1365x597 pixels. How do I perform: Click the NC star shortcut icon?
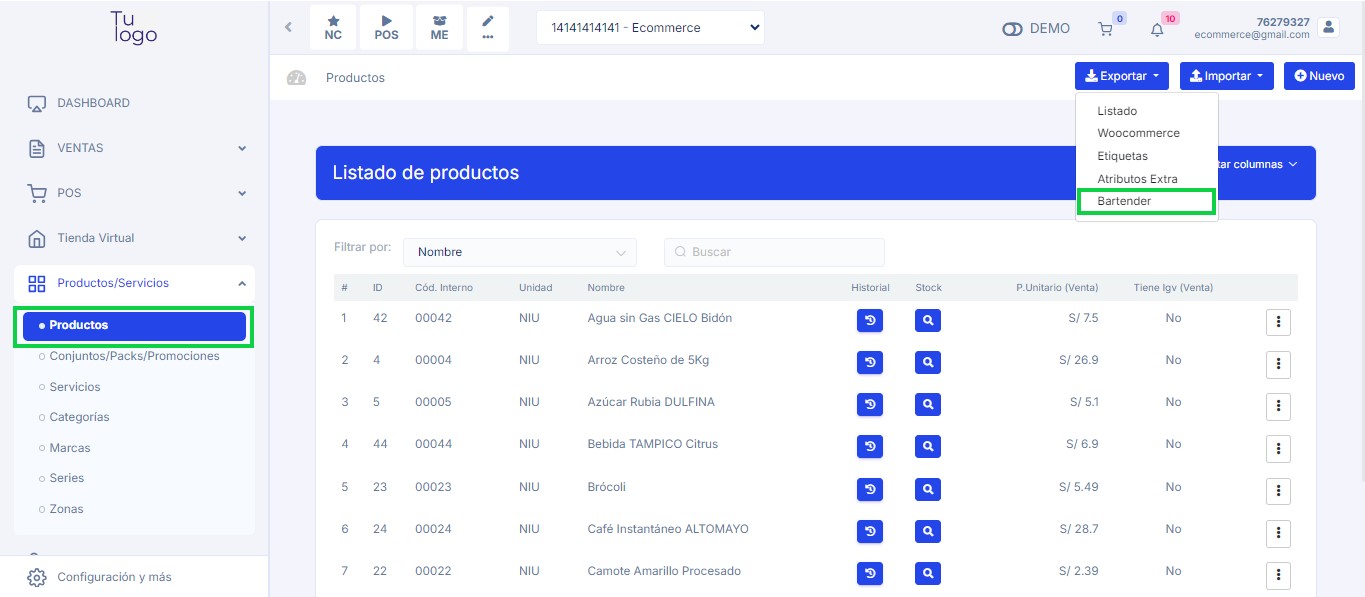click(333, 28)
